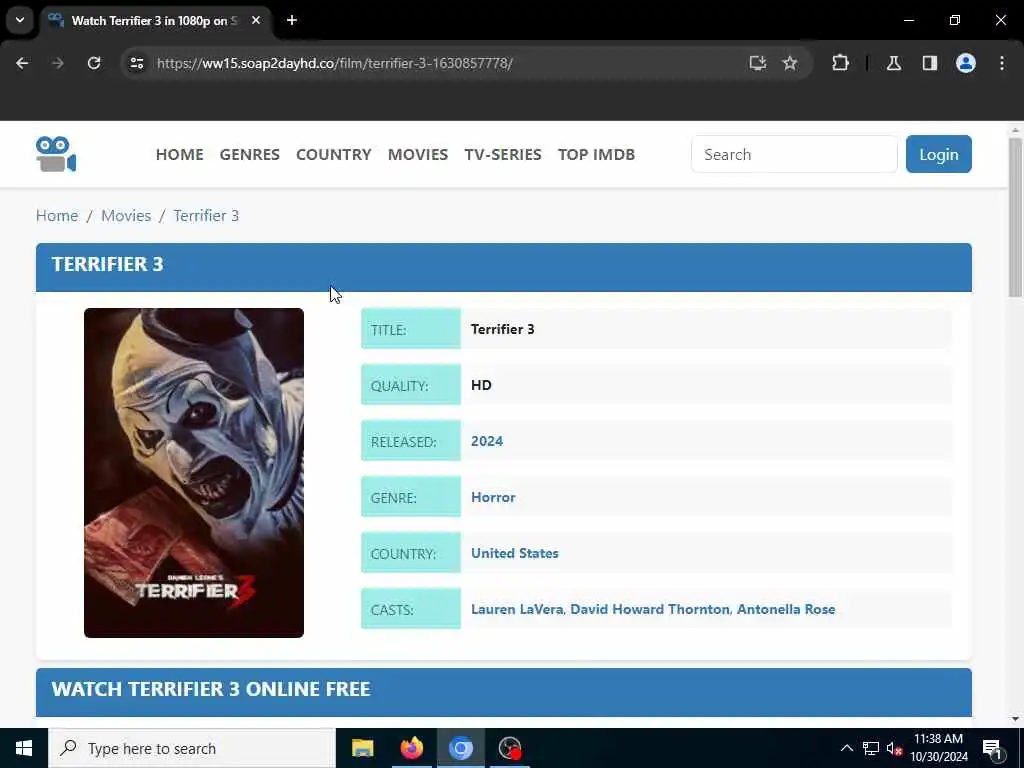Screen dimensions: 1024x768
Task: Go back using browser back arrow
Action: 22,63
